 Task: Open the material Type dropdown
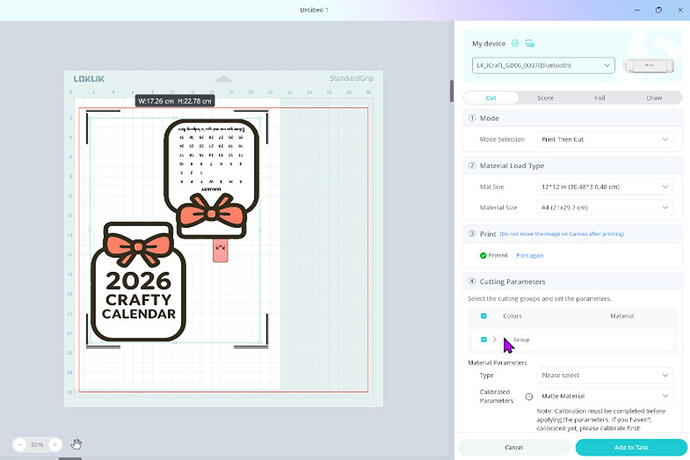pos(603,375)
